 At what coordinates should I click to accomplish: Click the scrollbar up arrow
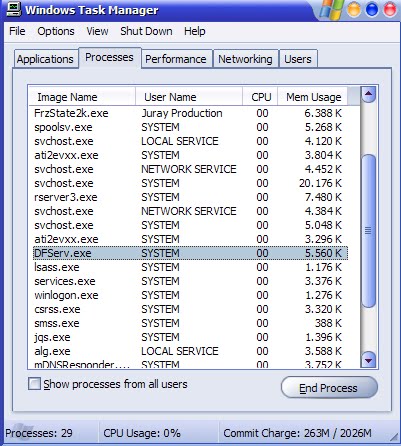369,95
